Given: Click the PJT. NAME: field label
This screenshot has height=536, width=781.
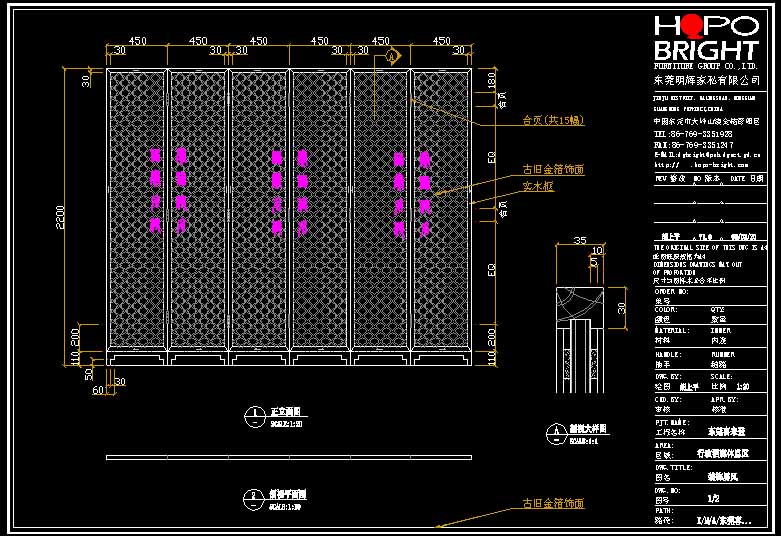Looking at the screenshot, I should [x=672, y=422].
